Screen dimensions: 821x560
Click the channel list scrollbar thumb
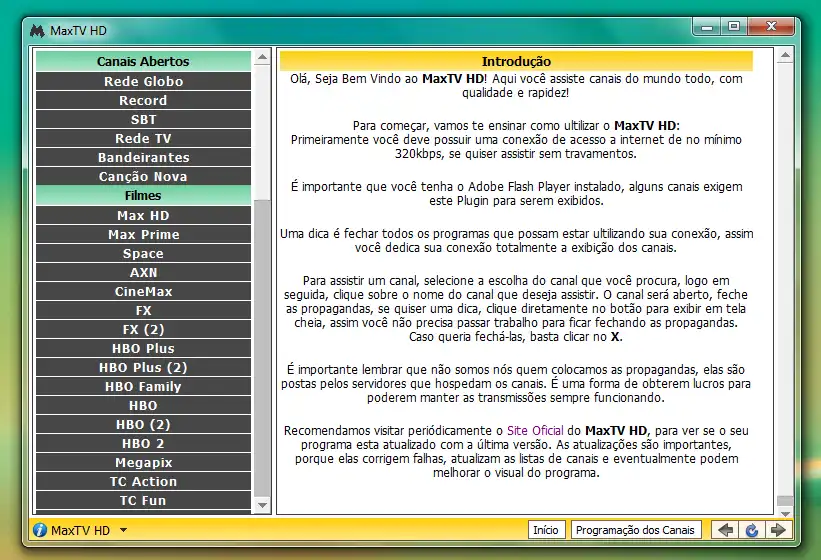click(x=262, y=348)
